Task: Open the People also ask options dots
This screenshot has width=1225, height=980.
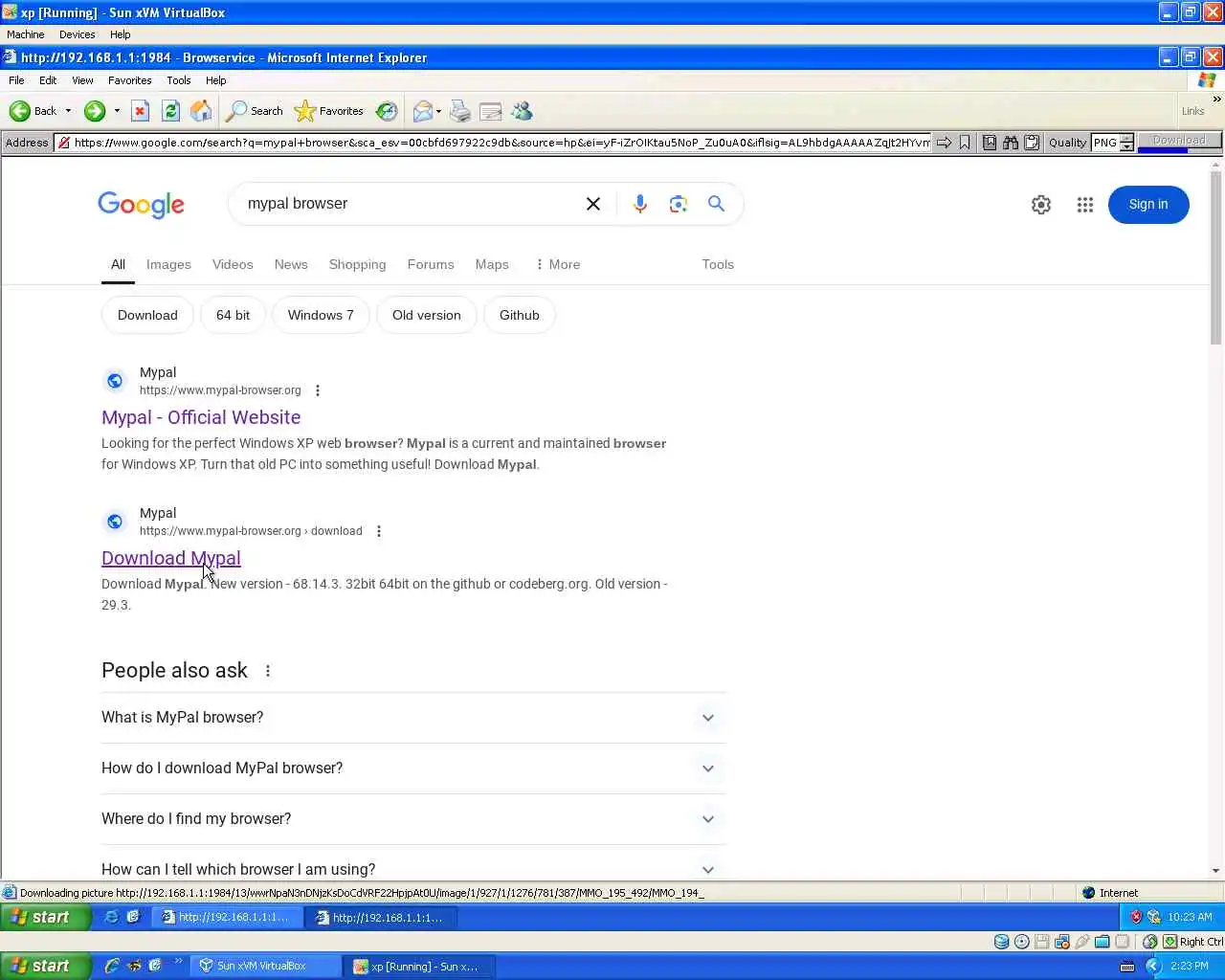Action: click(x=268, y=671)
